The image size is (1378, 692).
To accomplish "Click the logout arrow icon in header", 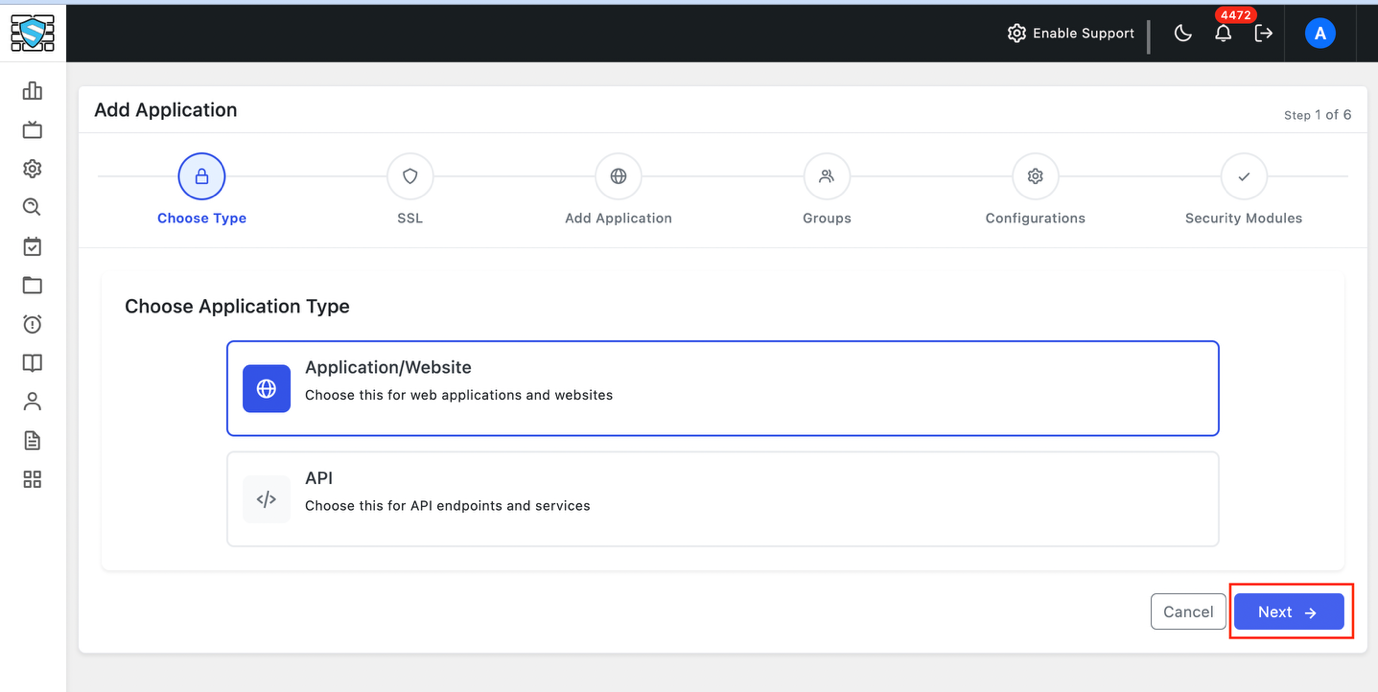I will [1264, 34].
